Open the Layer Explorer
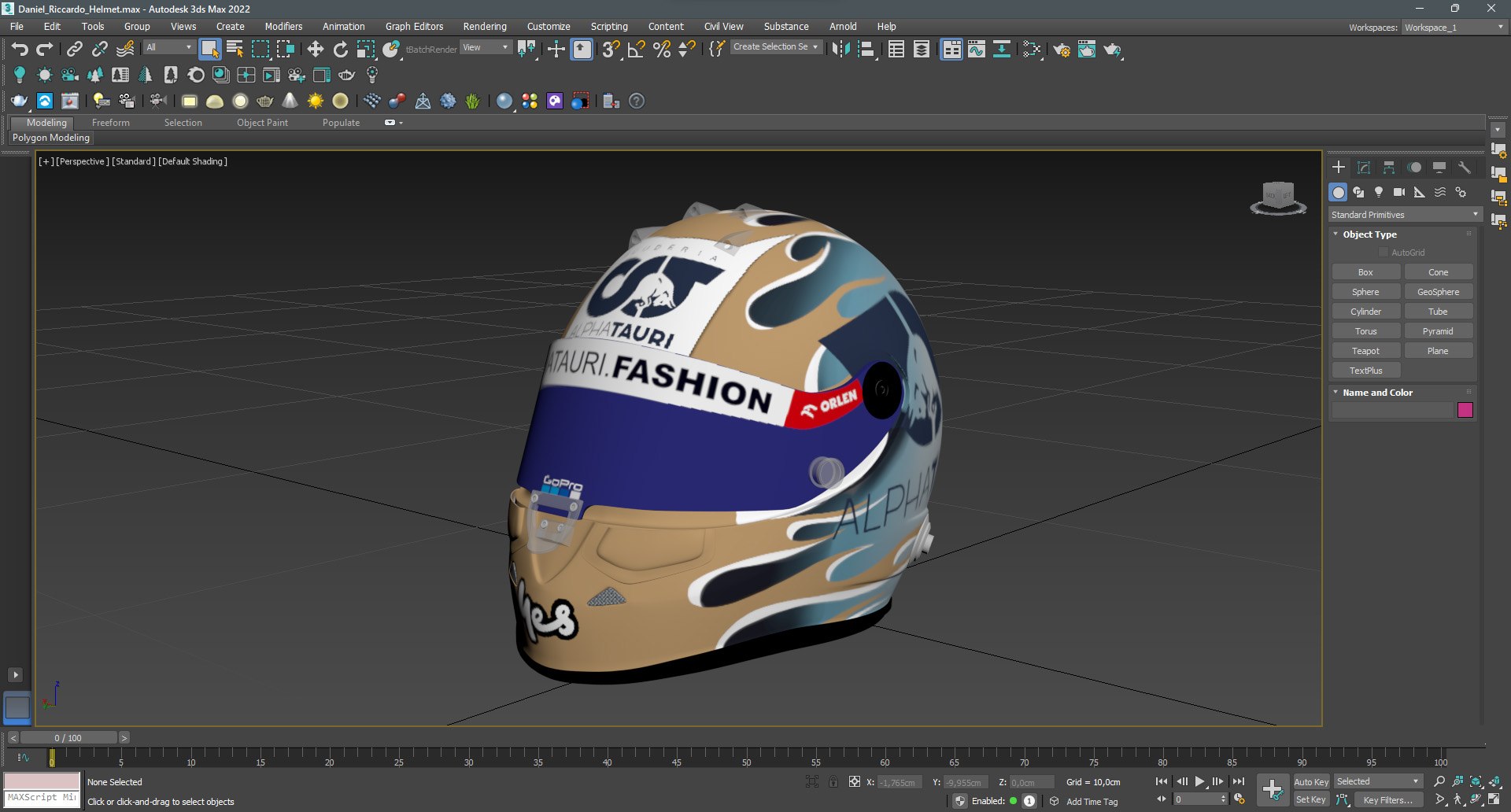Screen dimensions: 1511x812 (x=922, y=50)
